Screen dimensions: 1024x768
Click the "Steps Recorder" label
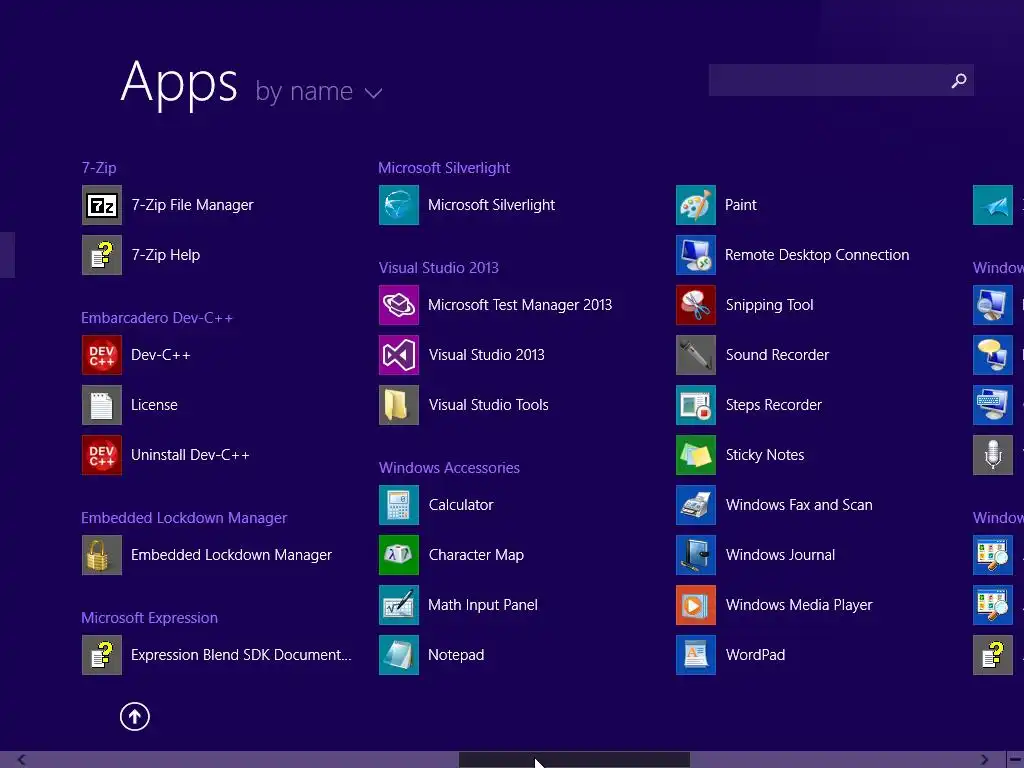pos(773,405)
